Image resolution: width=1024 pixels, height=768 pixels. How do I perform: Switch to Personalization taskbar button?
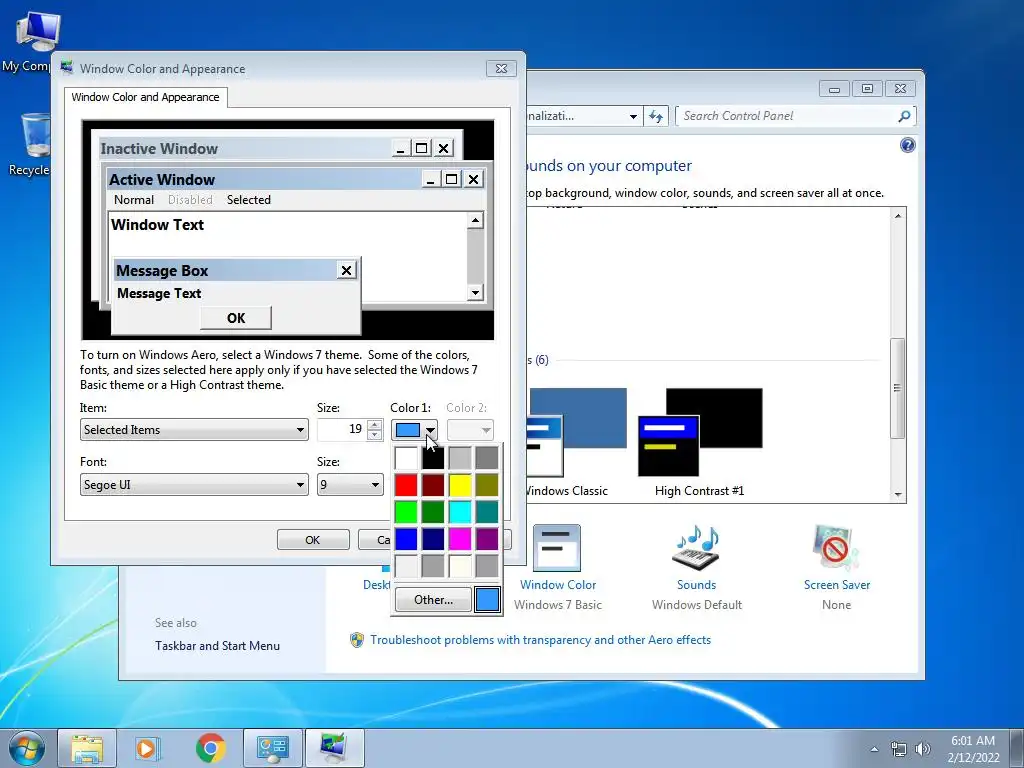(334, 748)
